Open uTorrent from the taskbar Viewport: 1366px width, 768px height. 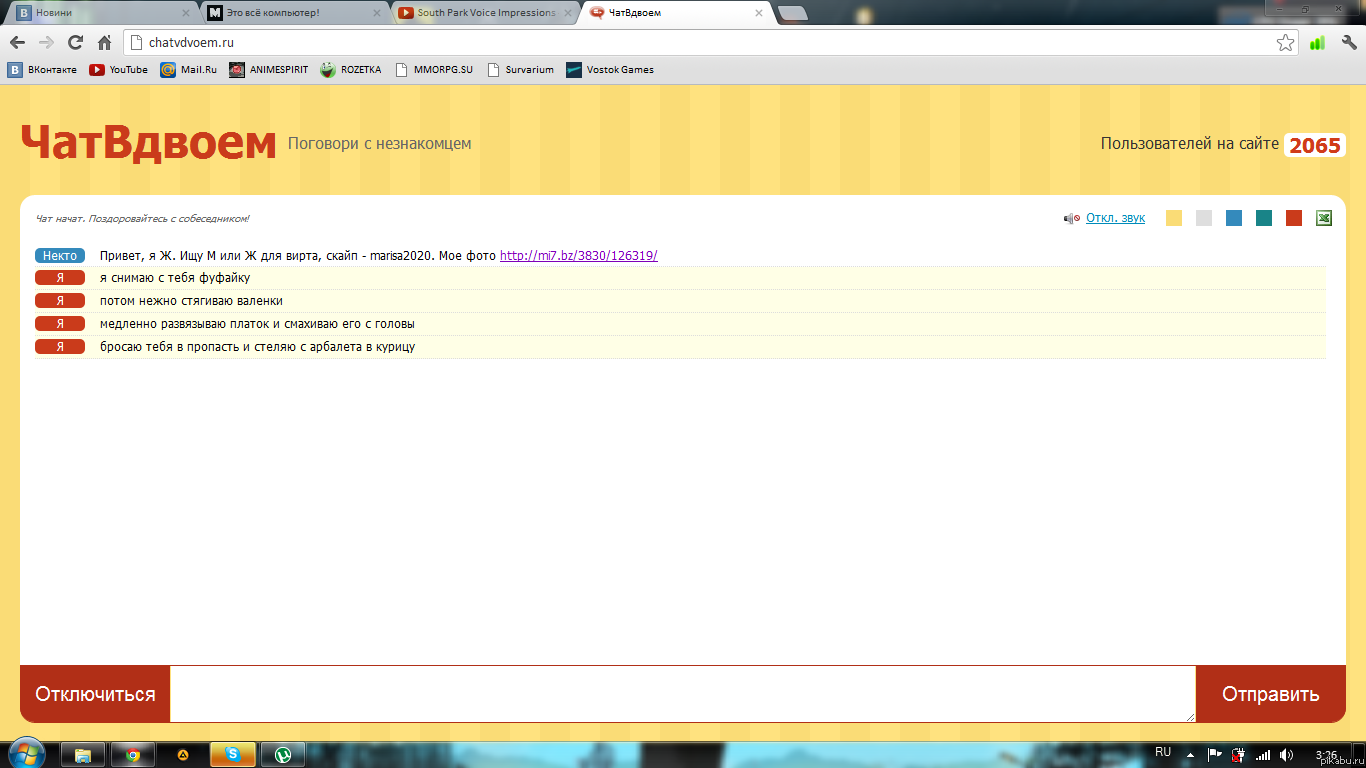point(283,754)
